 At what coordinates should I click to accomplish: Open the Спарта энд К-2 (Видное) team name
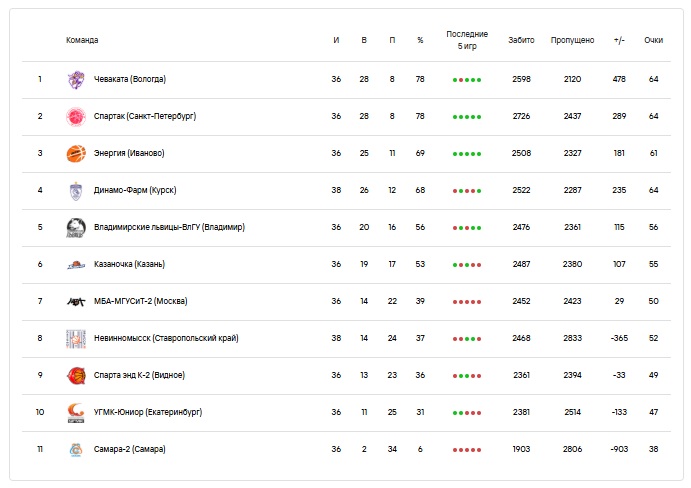pos(139,376)
